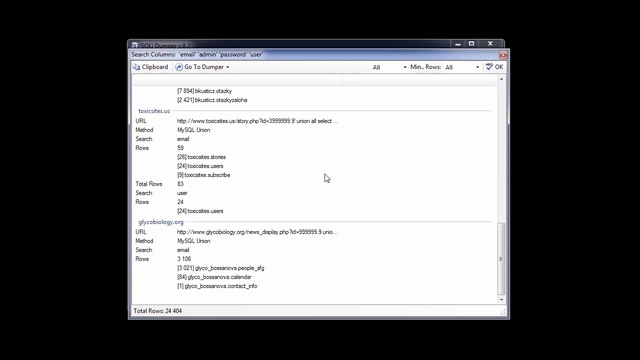Maximize the SQLi Dumper window
Screen dimensions: 640x360
[x=471, y=44]
